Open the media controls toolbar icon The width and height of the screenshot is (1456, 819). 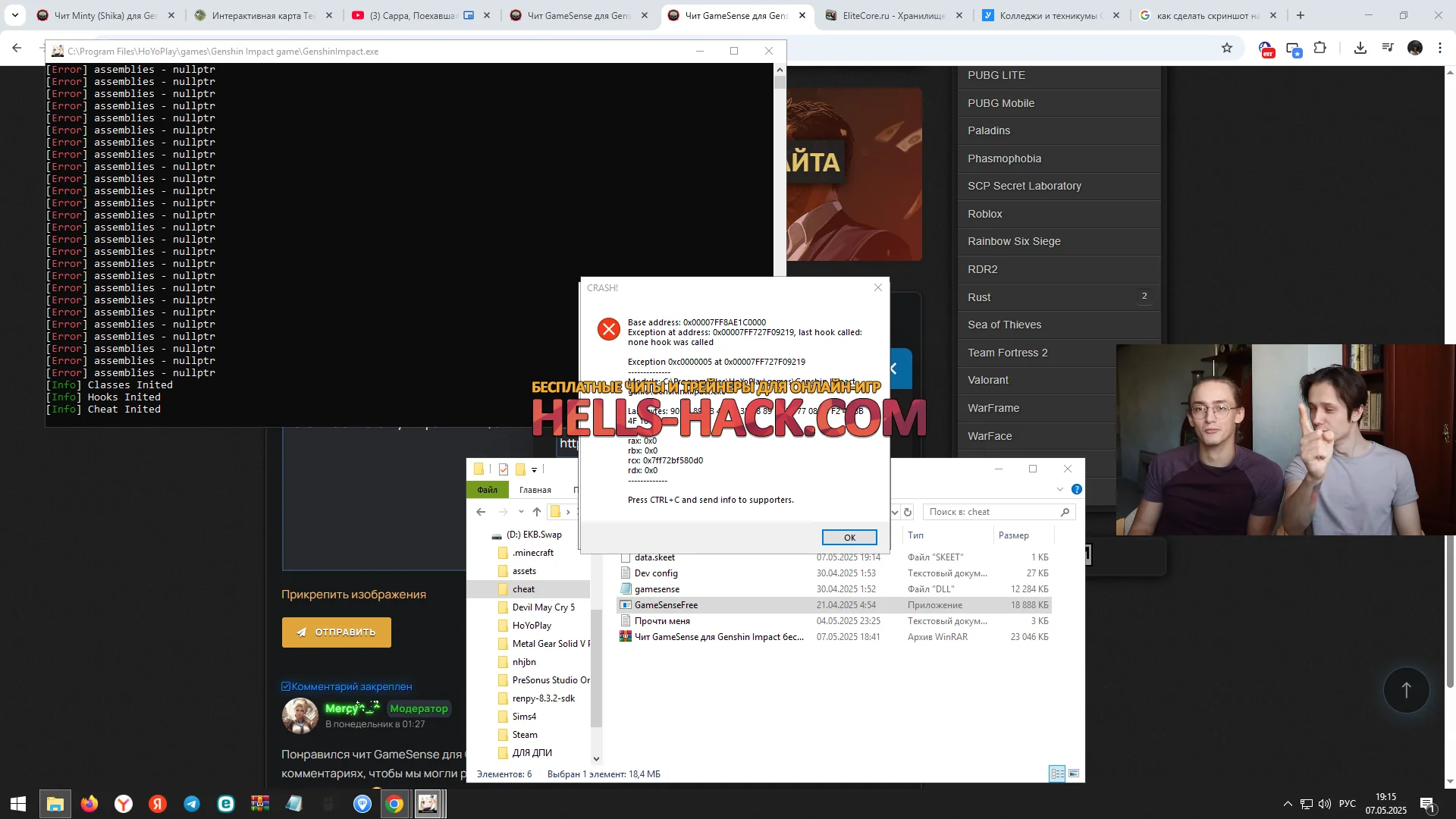point(1388,48)
